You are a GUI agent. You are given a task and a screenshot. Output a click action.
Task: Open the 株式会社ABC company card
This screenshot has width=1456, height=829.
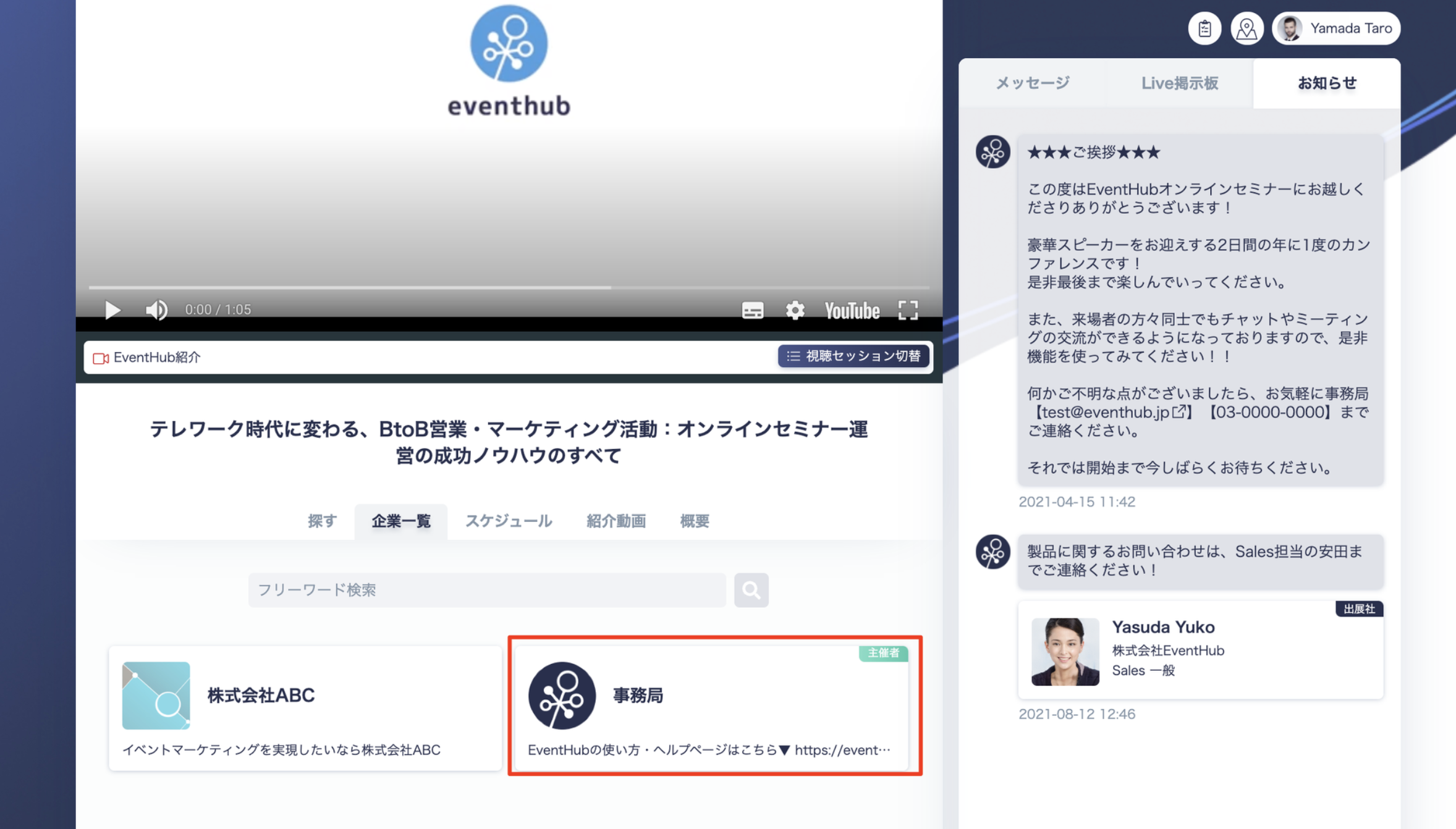(x=305, y=708)
